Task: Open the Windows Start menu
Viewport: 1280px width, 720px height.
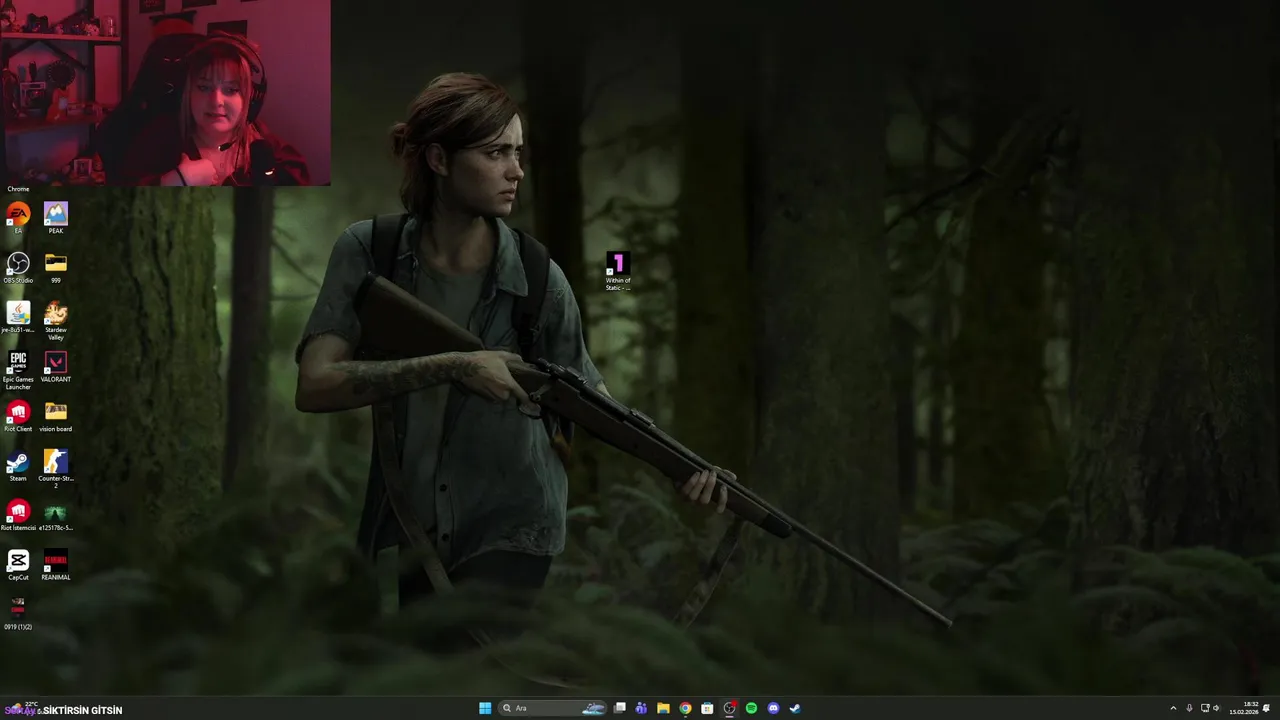Action: [x=485, y=708]
